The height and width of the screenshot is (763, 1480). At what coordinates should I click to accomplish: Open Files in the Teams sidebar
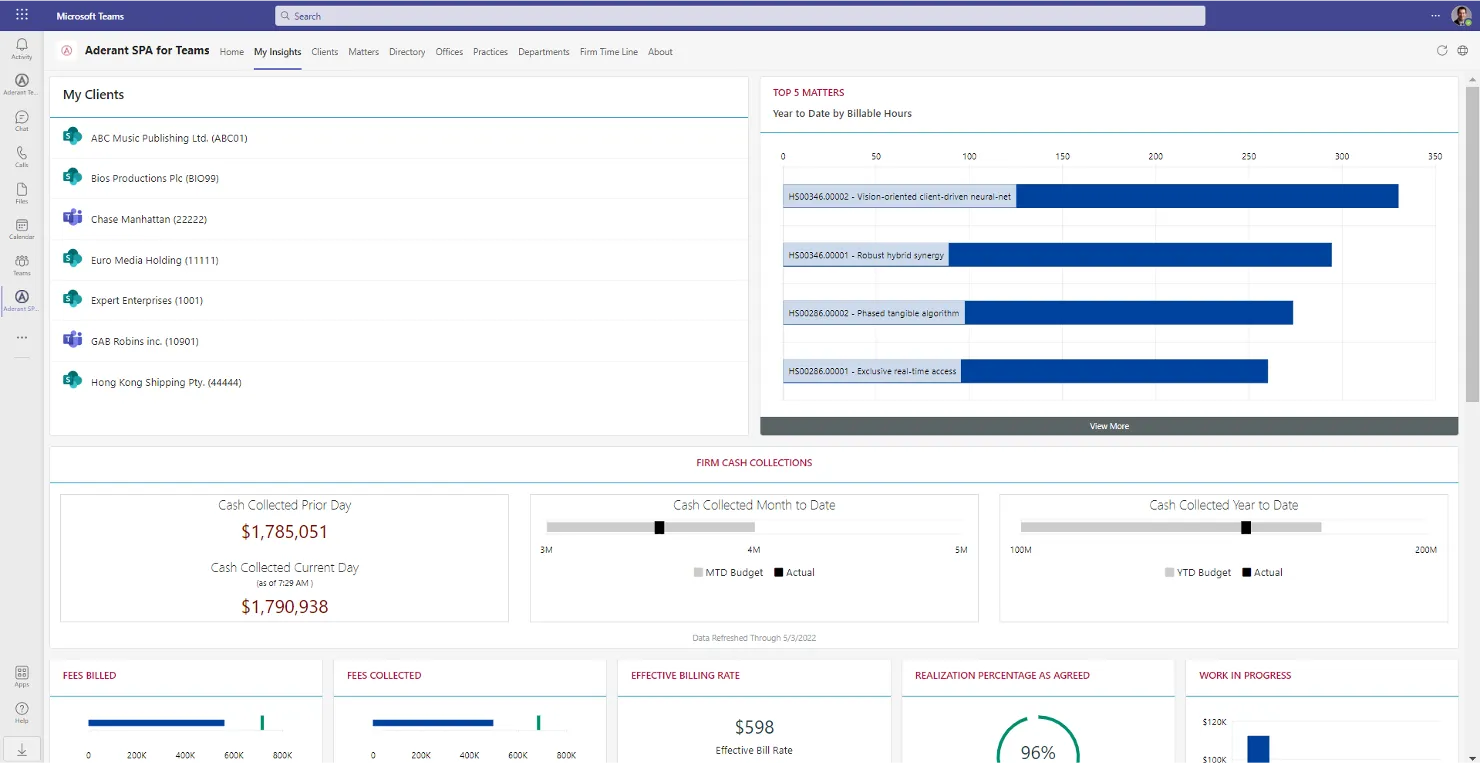pyautogui.click(x=21, y=192)
